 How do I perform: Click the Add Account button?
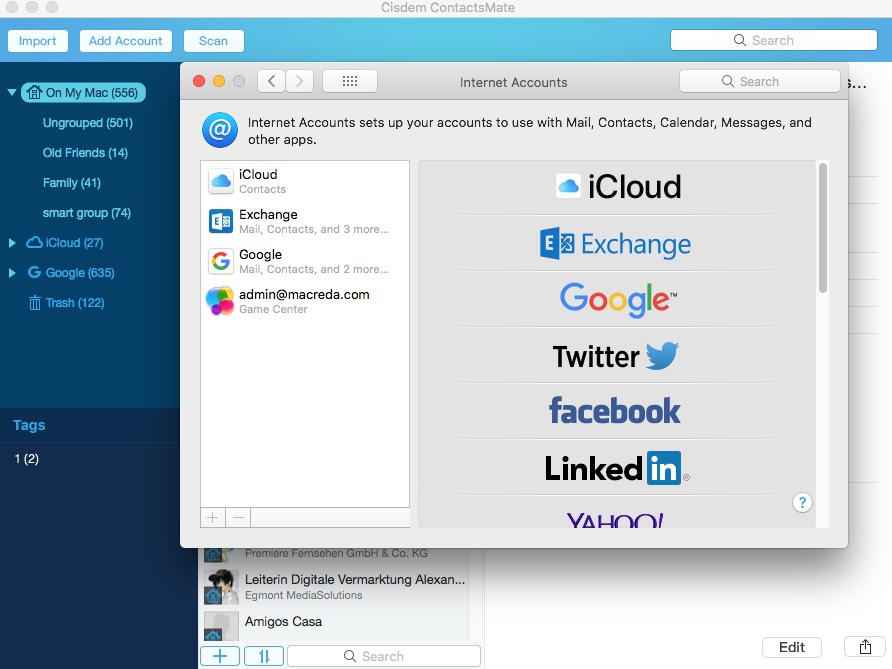[x=126, y=41]
